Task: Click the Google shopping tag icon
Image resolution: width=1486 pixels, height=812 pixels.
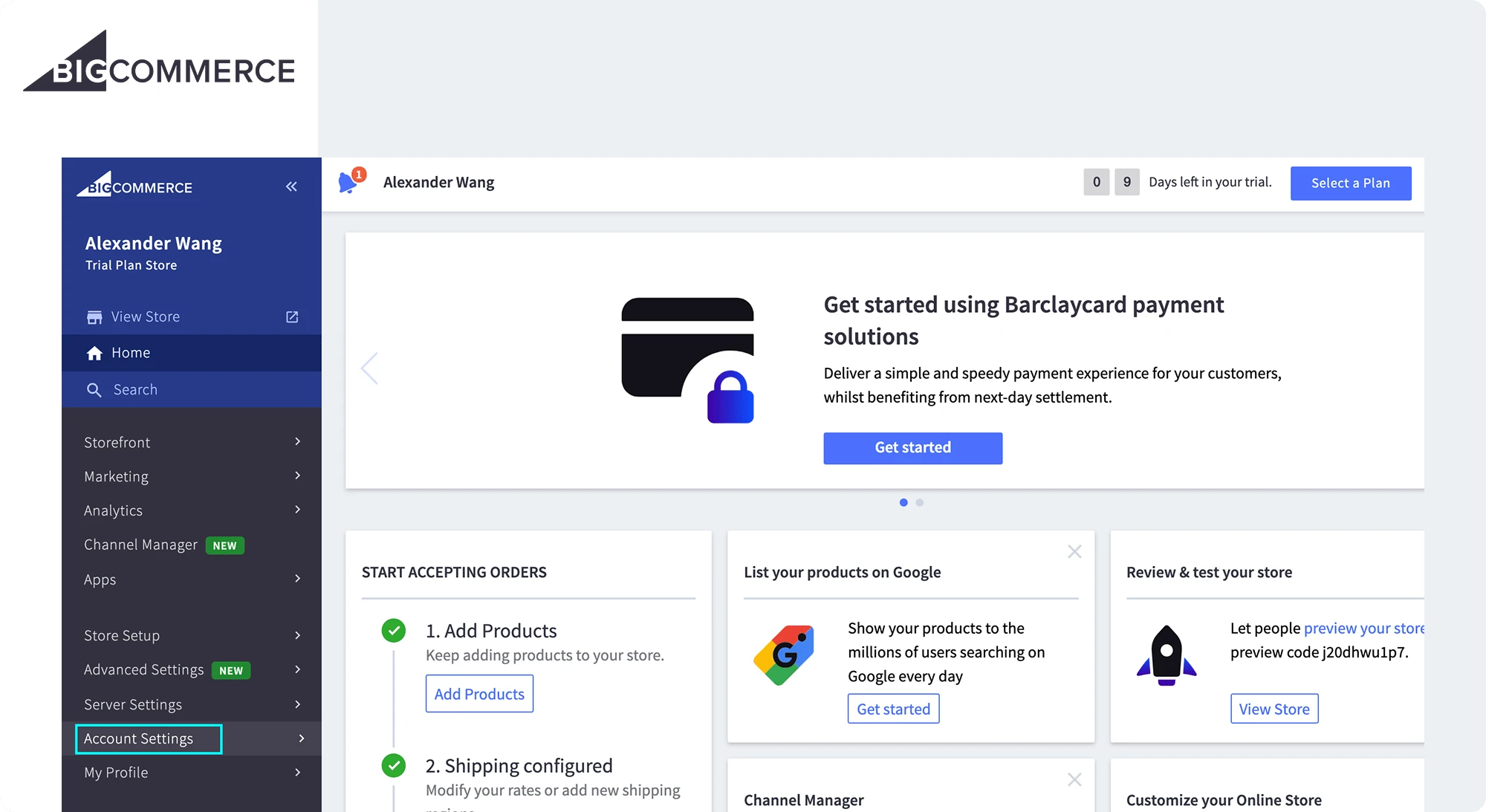Action: coord(784,655)
